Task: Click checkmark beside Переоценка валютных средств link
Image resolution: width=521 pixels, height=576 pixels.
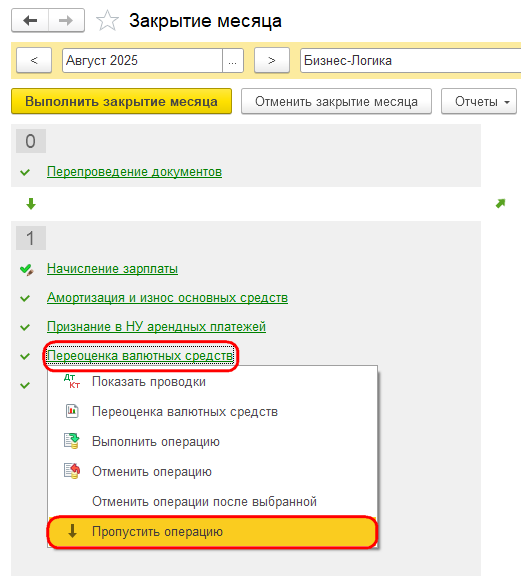Action: pos(25,356)
